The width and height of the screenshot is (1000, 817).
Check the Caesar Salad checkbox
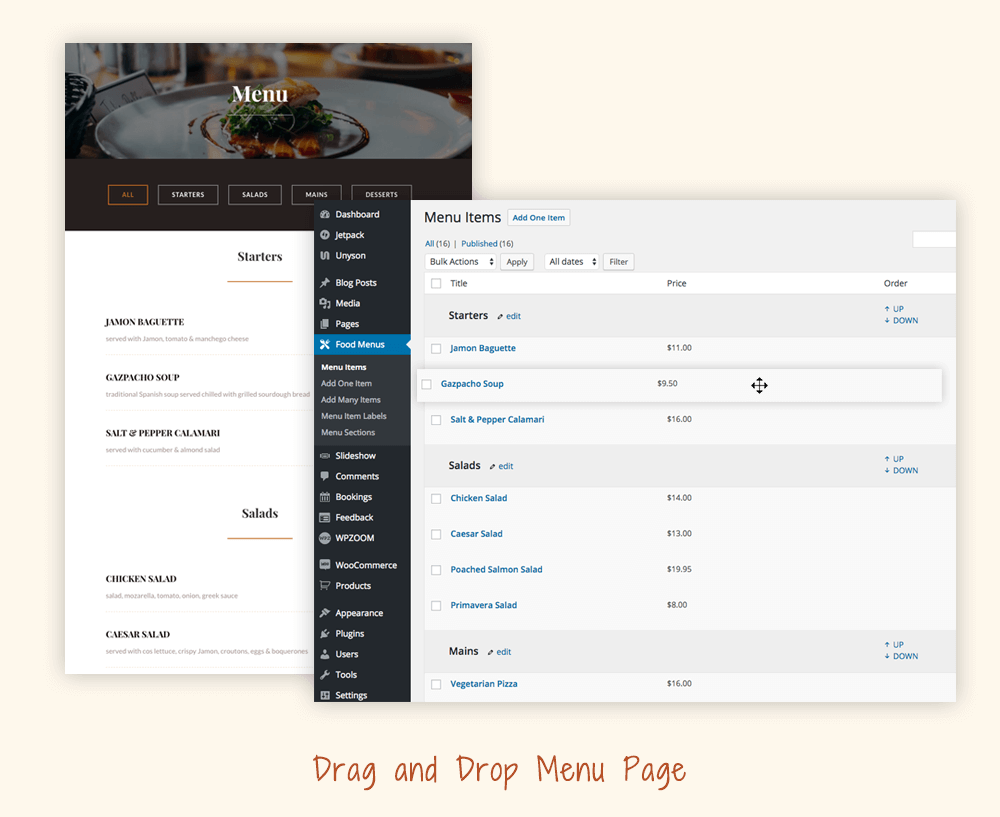click(436, 534)
